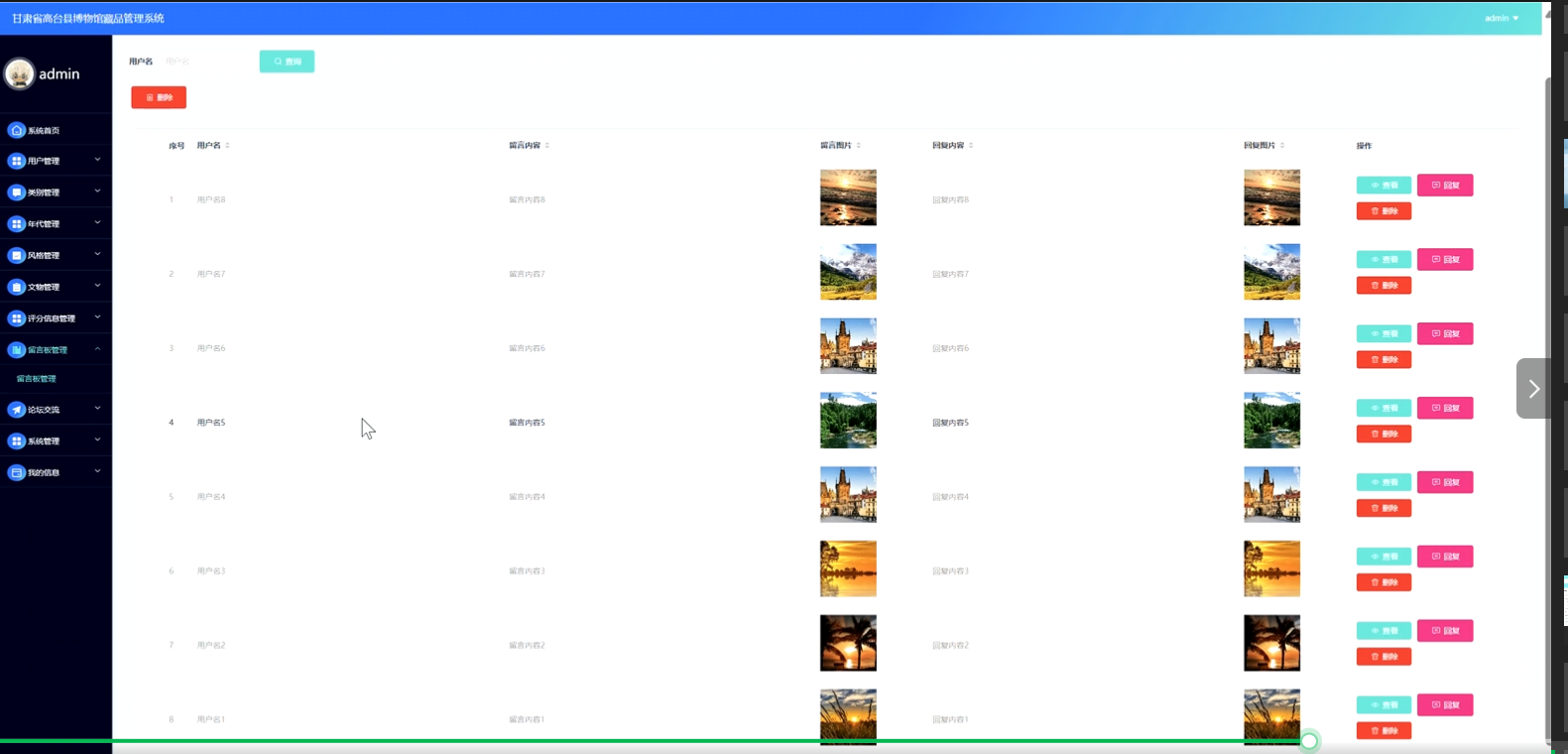Delete the 用户名7 row
The image size is (1568, 754).
pyautogui.click(x=1384, y=286)
